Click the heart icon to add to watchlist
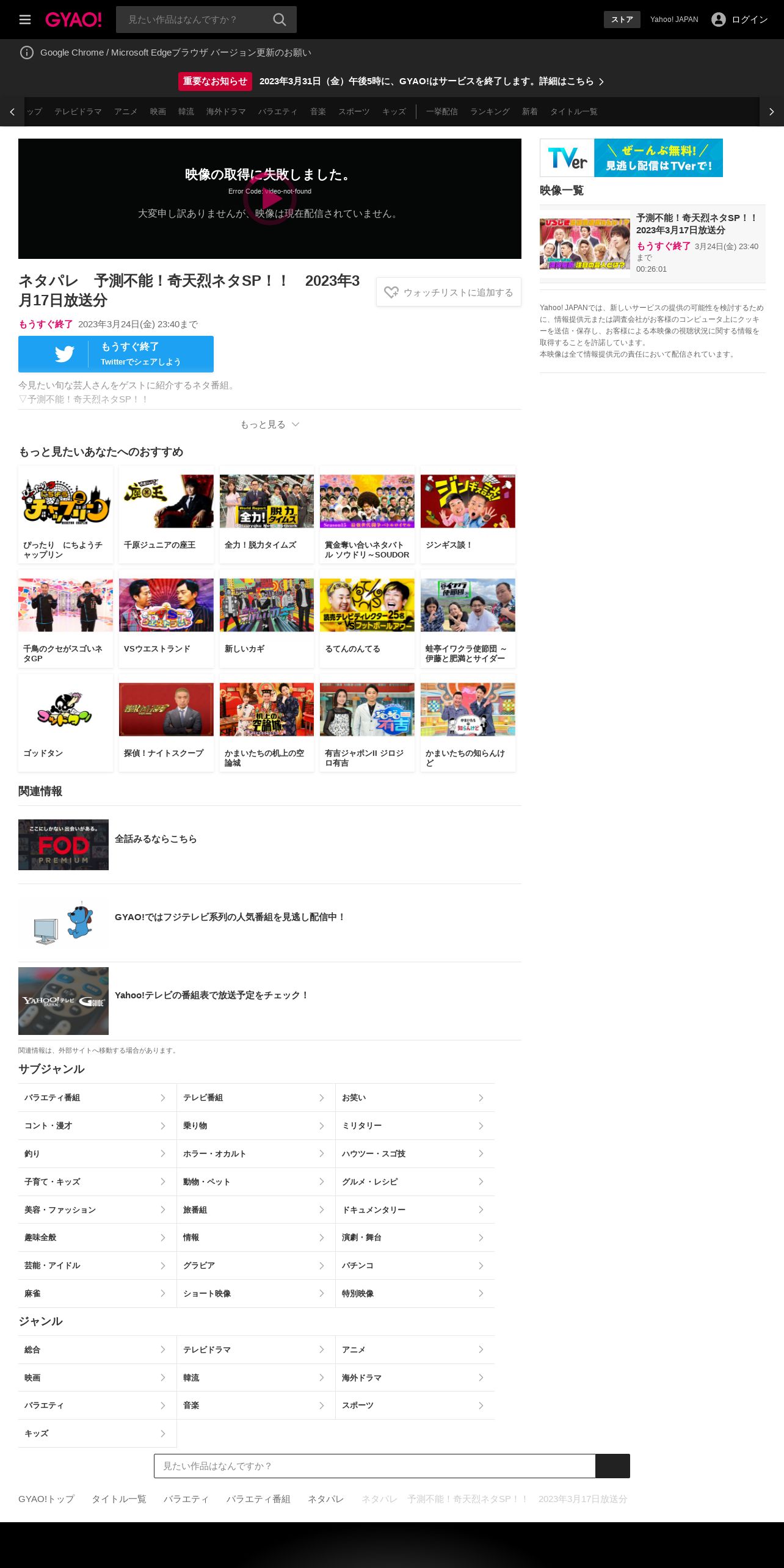The width and height of the screenshot is (784, 1568). (x=391, y=292)
